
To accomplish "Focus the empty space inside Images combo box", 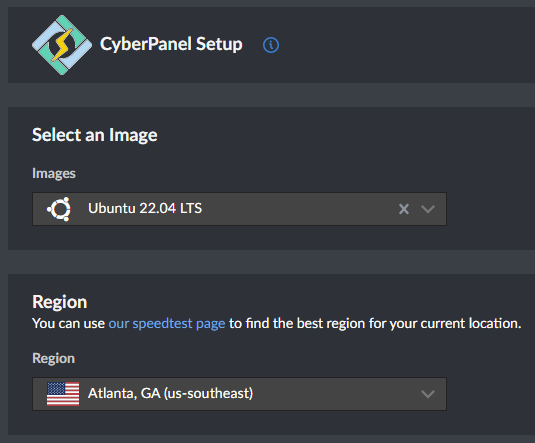I will [300, 209].
